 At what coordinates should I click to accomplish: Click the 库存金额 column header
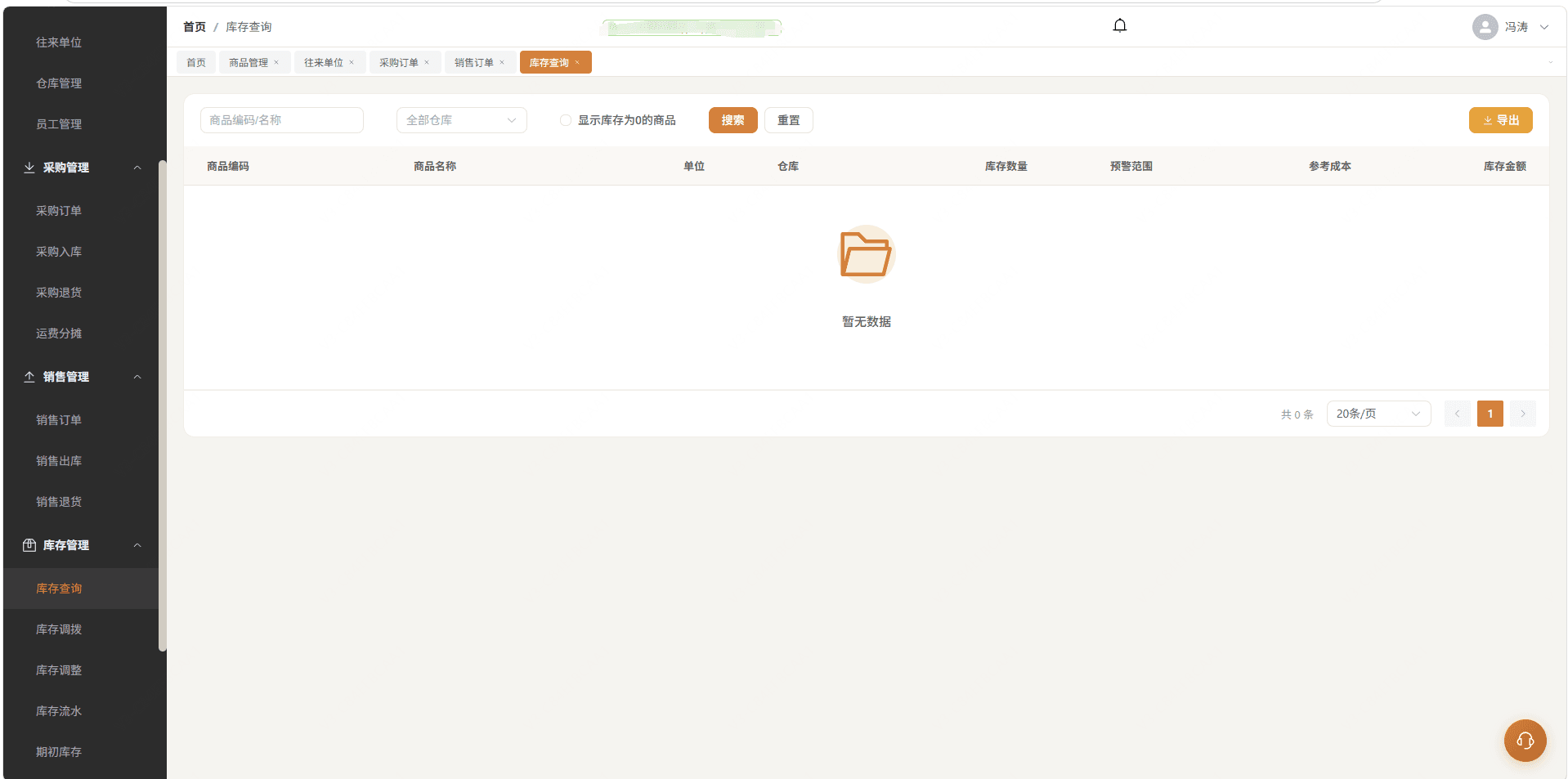[1505, 166]
